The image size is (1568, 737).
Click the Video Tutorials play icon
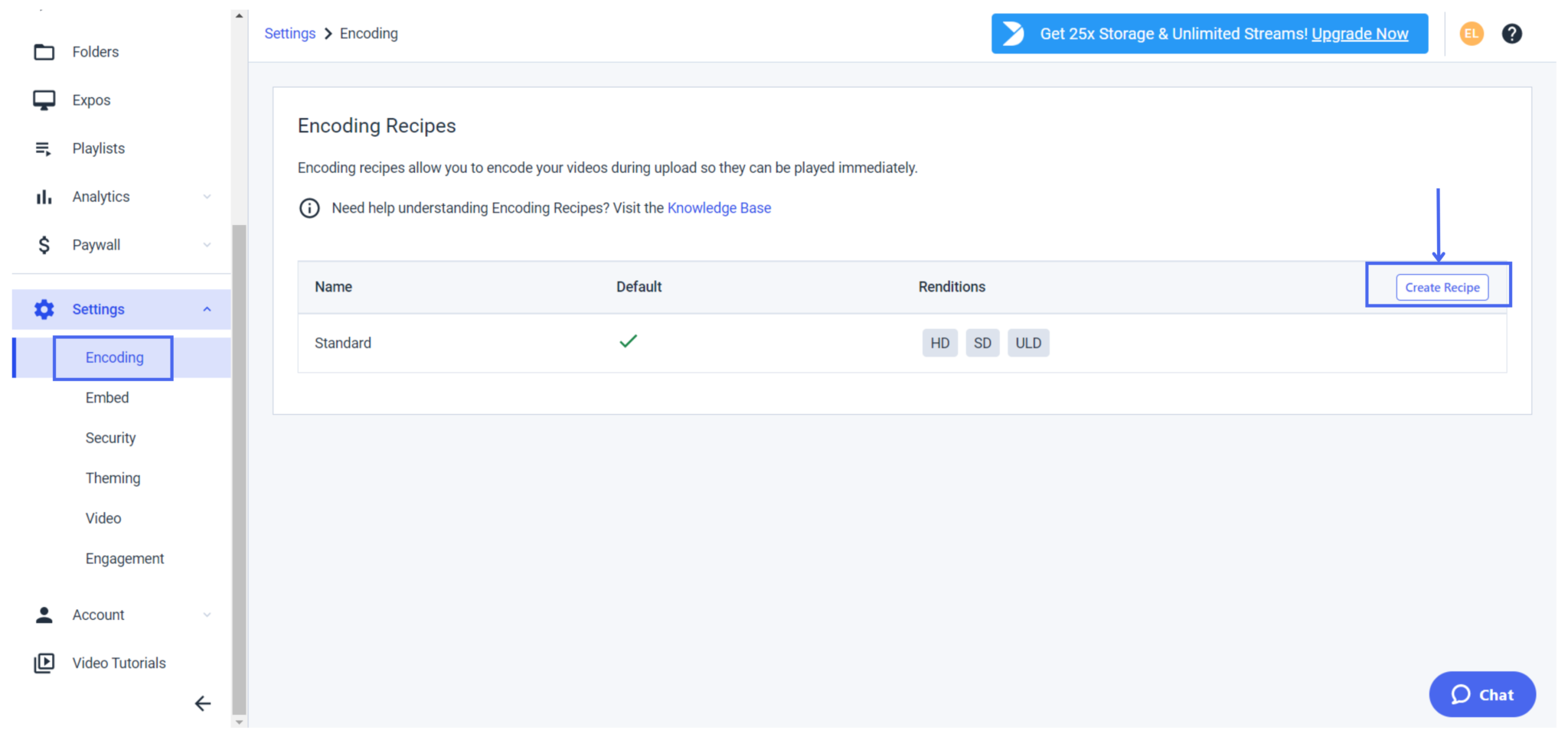pos(44,663)
